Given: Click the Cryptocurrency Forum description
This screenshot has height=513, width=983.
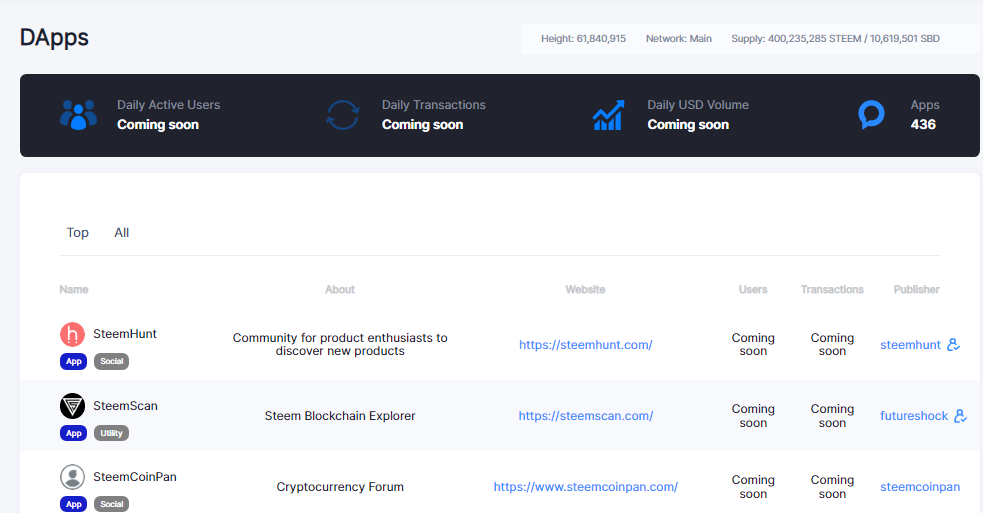Looking at the screenshot, I should [340, 487].
